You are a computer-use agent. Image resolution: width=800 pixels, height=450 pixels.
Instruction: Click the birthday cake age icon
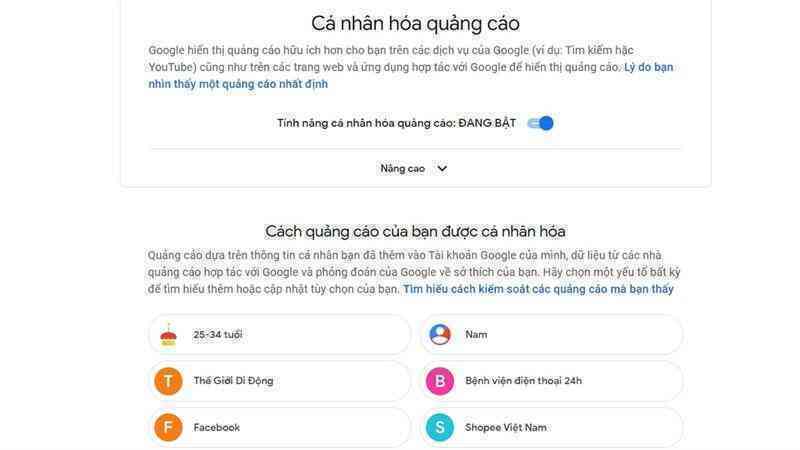(x=168, y=335)
